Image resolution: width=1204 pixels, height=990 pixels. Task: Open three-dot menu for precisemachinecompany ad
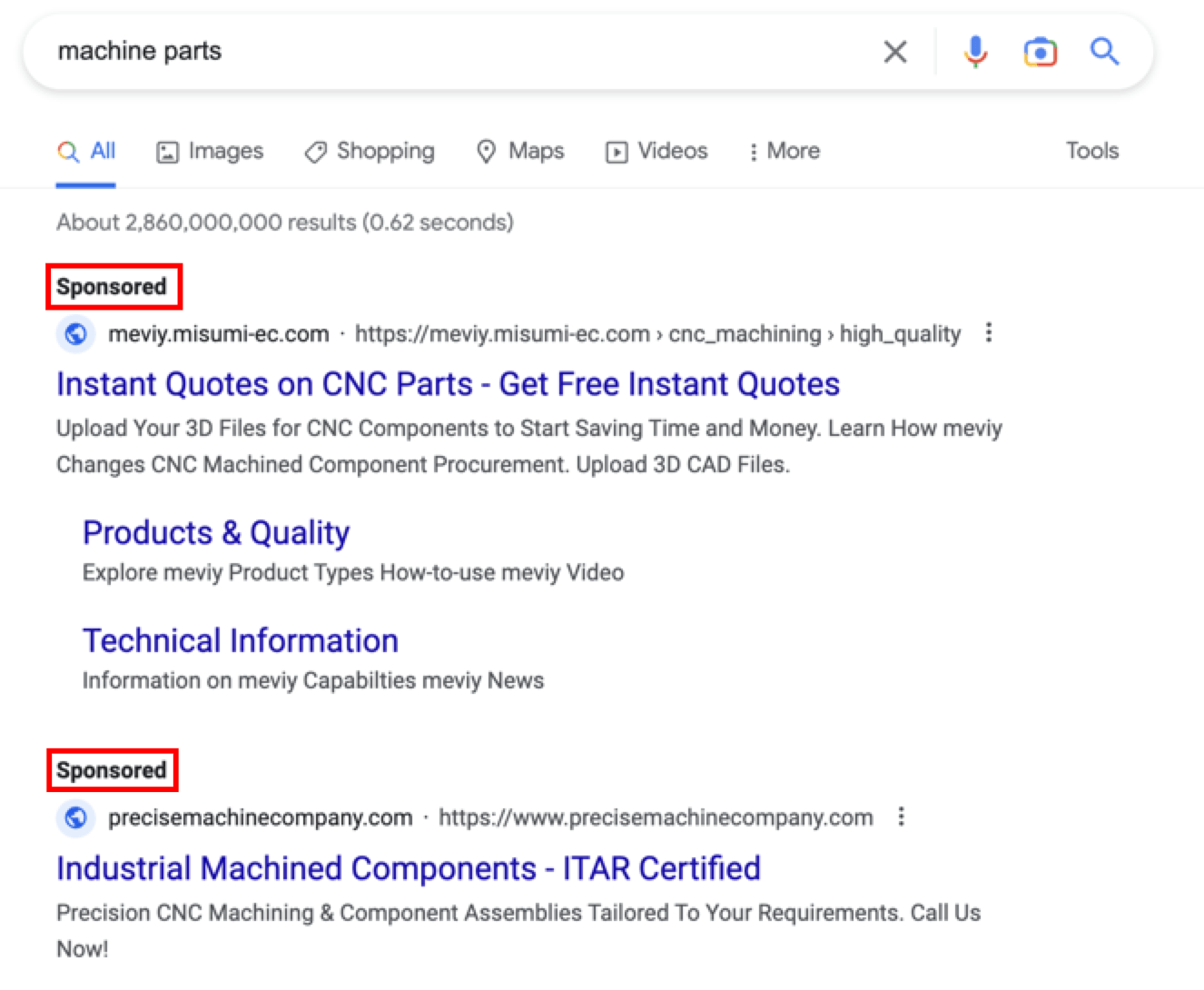coord(901,817)
